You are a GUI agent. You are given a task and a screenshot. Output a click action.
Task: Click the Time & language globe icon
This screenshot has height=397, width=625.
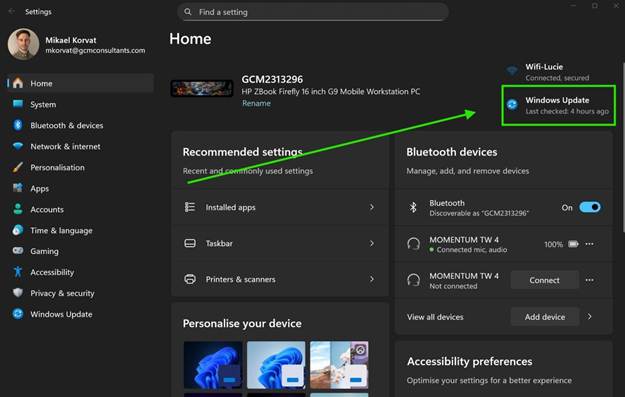pos(18,230)
